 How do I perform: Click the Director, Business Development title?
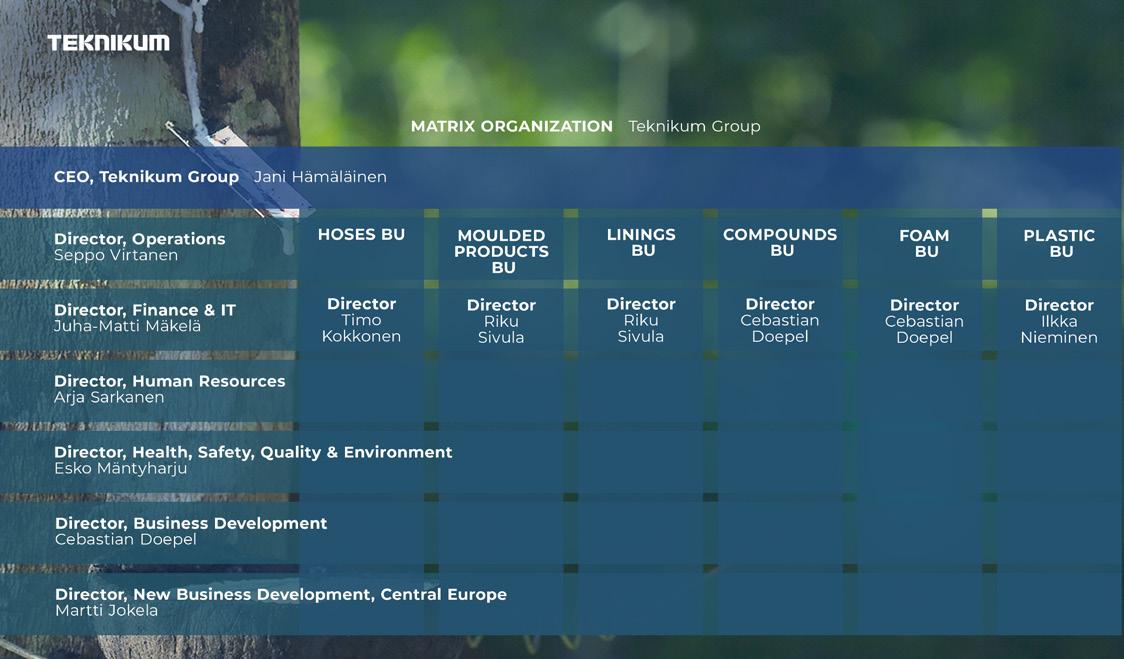pyautogui.click(x=191, y=523)
